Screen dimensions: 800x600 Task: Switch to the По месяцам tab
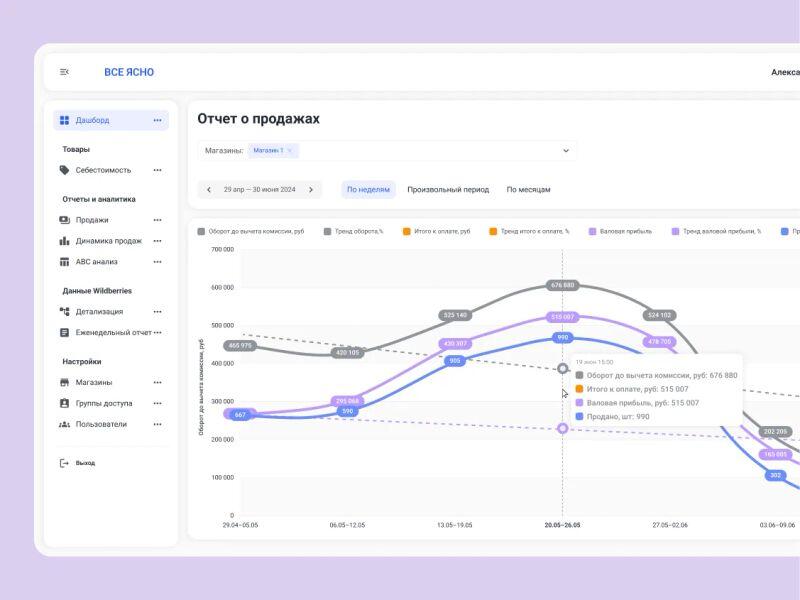point(528,189)
